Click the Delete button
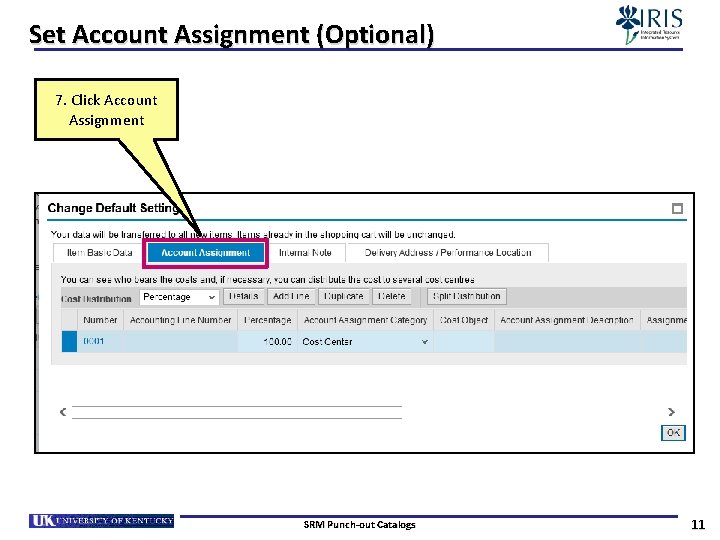This screenshot has width=720, height=540. pyautogui.click(x=392, y=296)
